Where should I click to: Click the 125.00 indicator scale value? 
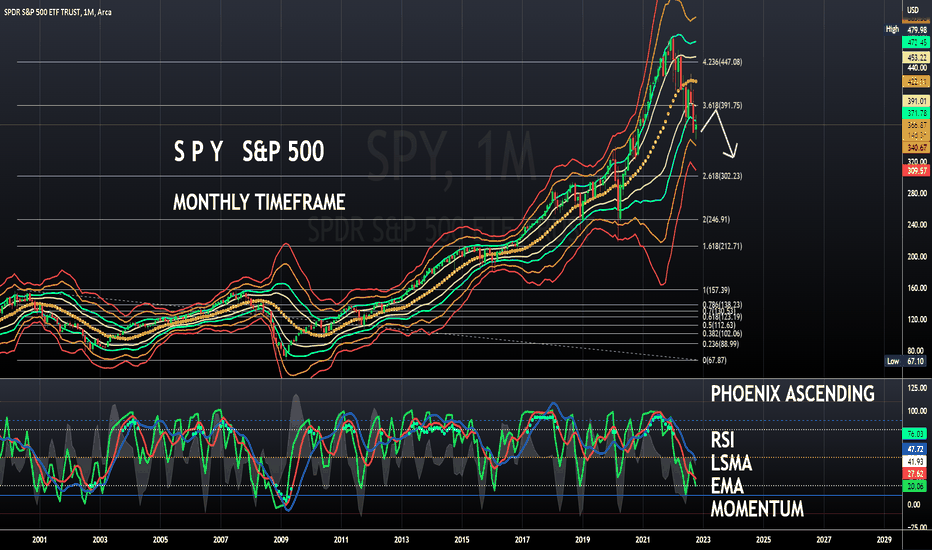tap(917, 388)
